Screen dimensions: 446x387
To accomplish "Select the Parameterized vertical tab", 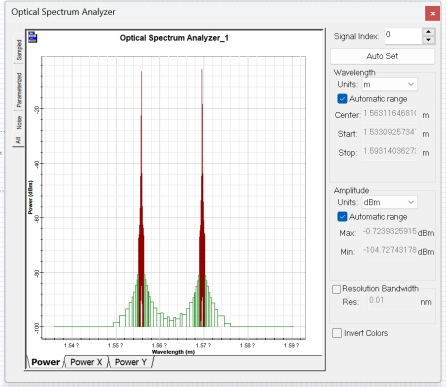I will [x=19, y=89].
